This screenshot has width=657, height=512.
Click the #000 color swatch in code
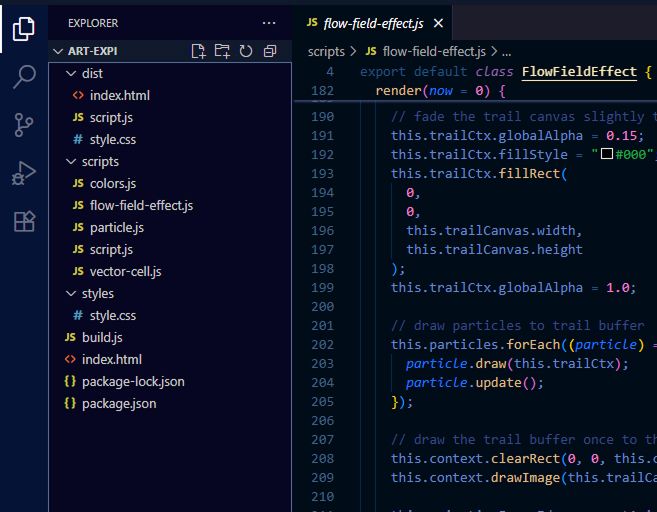(606, 154)
